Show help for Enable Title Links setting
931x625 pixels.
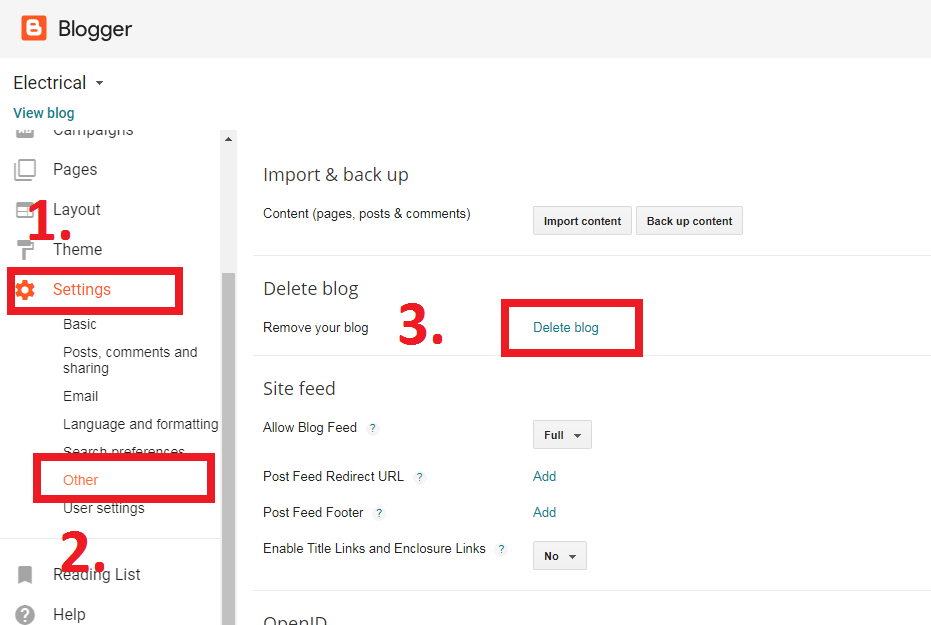coord(501,550)
